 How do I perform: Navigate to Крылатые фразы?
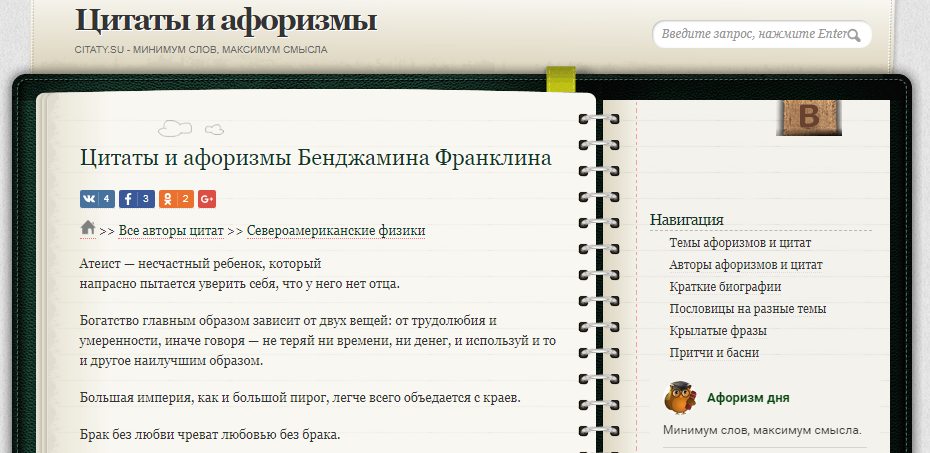pyautogui.click(x=717, y=331)
